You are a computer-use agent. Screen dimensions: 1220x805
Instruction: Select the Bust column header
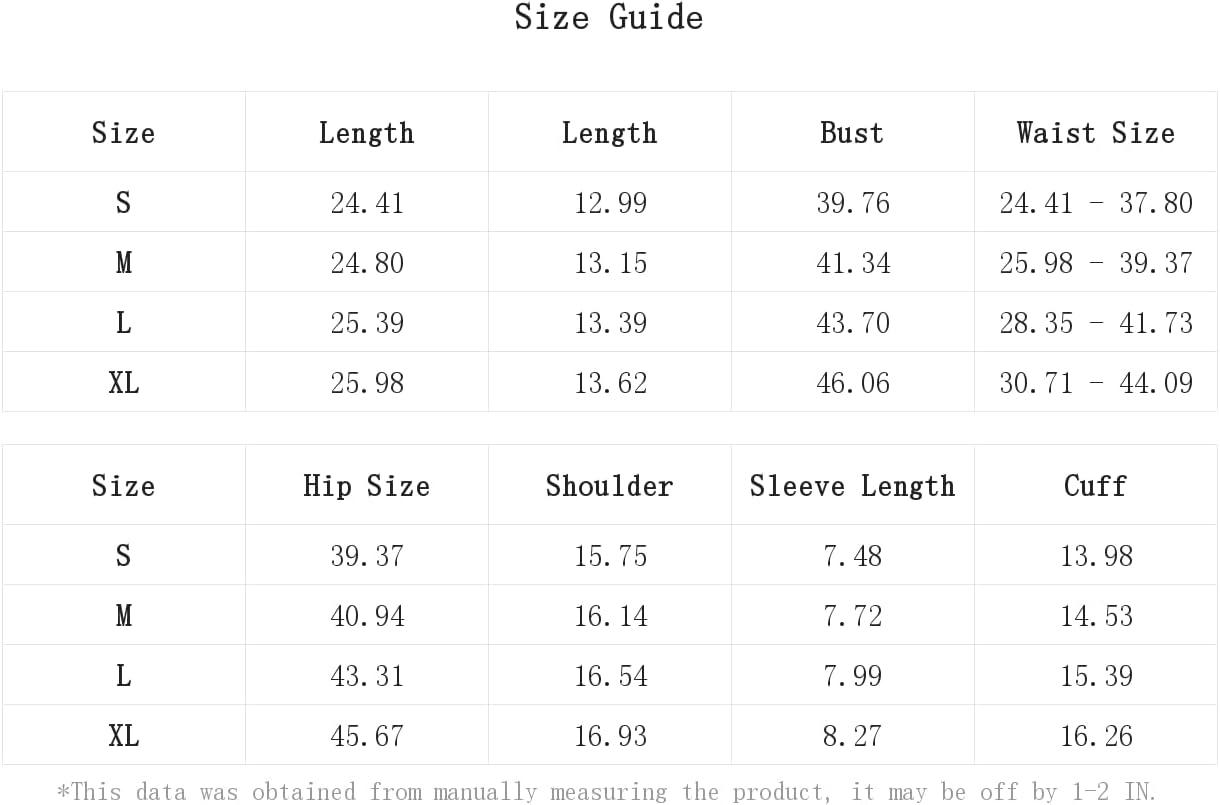[852, 133]
